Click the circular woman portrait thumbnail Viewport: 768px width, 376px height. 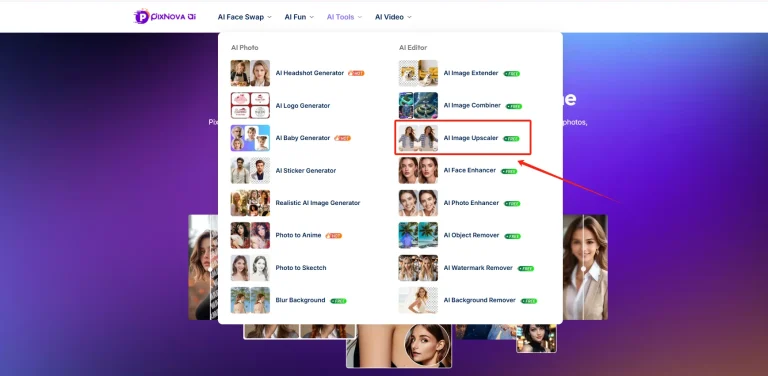pos(427,346)
